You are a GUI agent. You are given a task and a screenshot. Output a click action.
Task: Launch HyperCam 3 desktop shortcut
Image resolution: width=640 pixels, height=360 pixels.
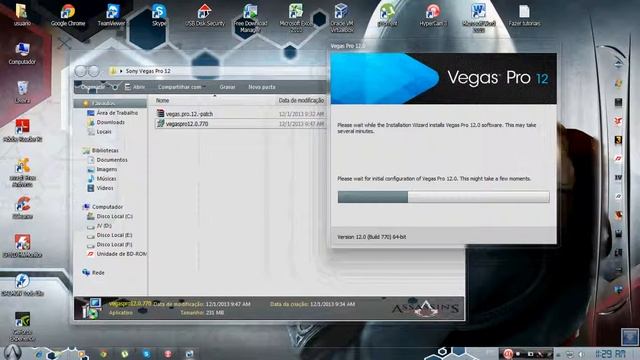point(433,15)
